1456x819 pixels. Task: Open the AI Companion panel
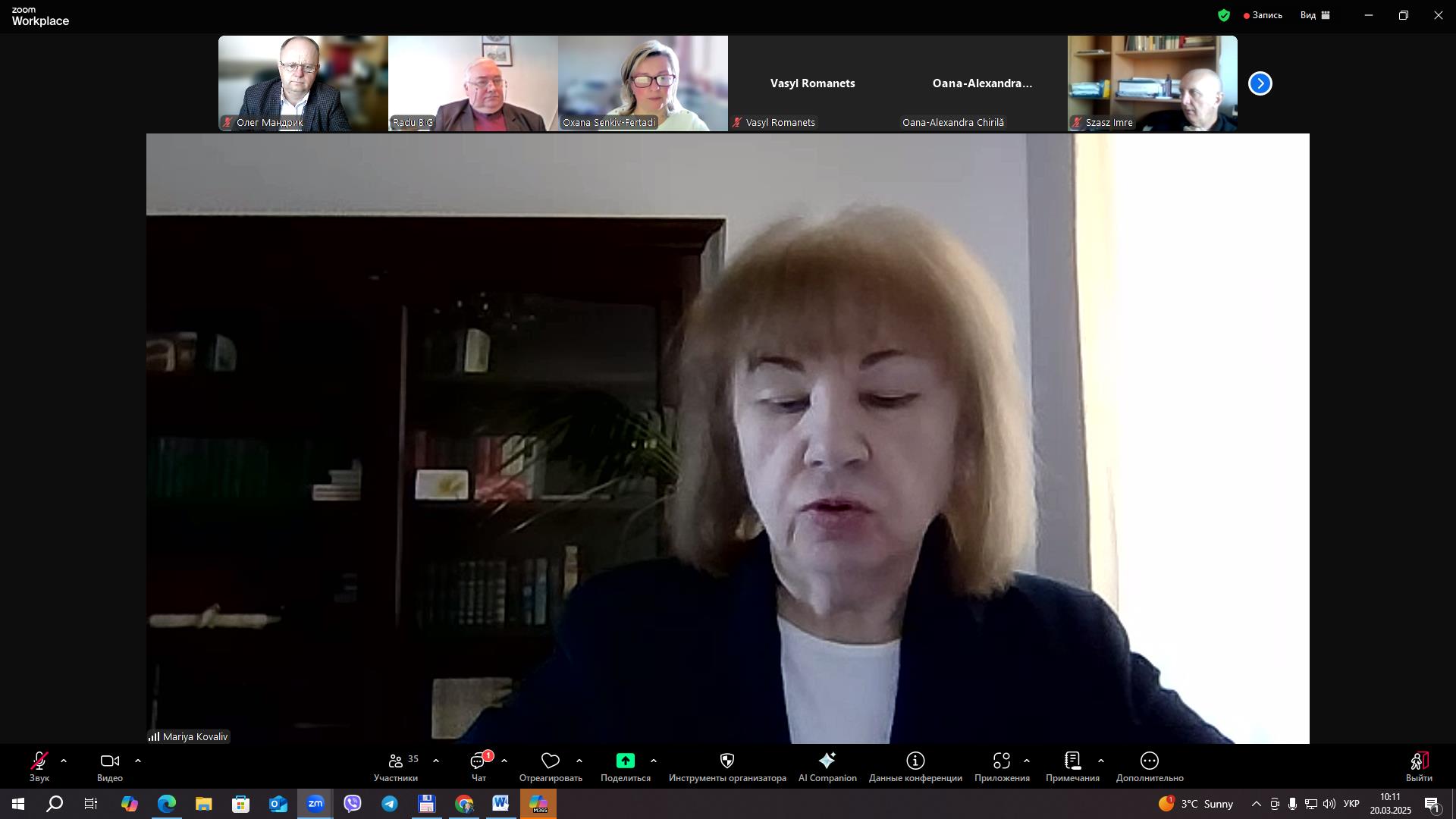pyautogui.click(x=827, y=761)
